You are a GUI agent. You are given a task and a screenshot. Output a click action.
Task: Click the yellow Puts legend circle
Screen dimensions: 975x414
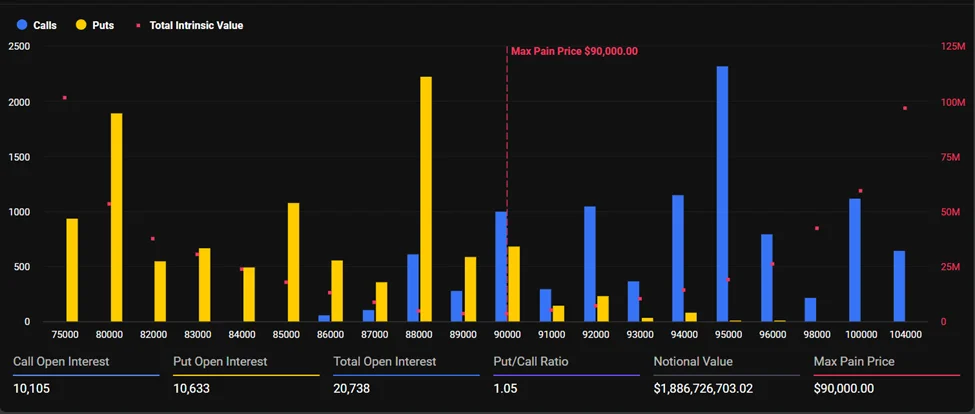81,24
